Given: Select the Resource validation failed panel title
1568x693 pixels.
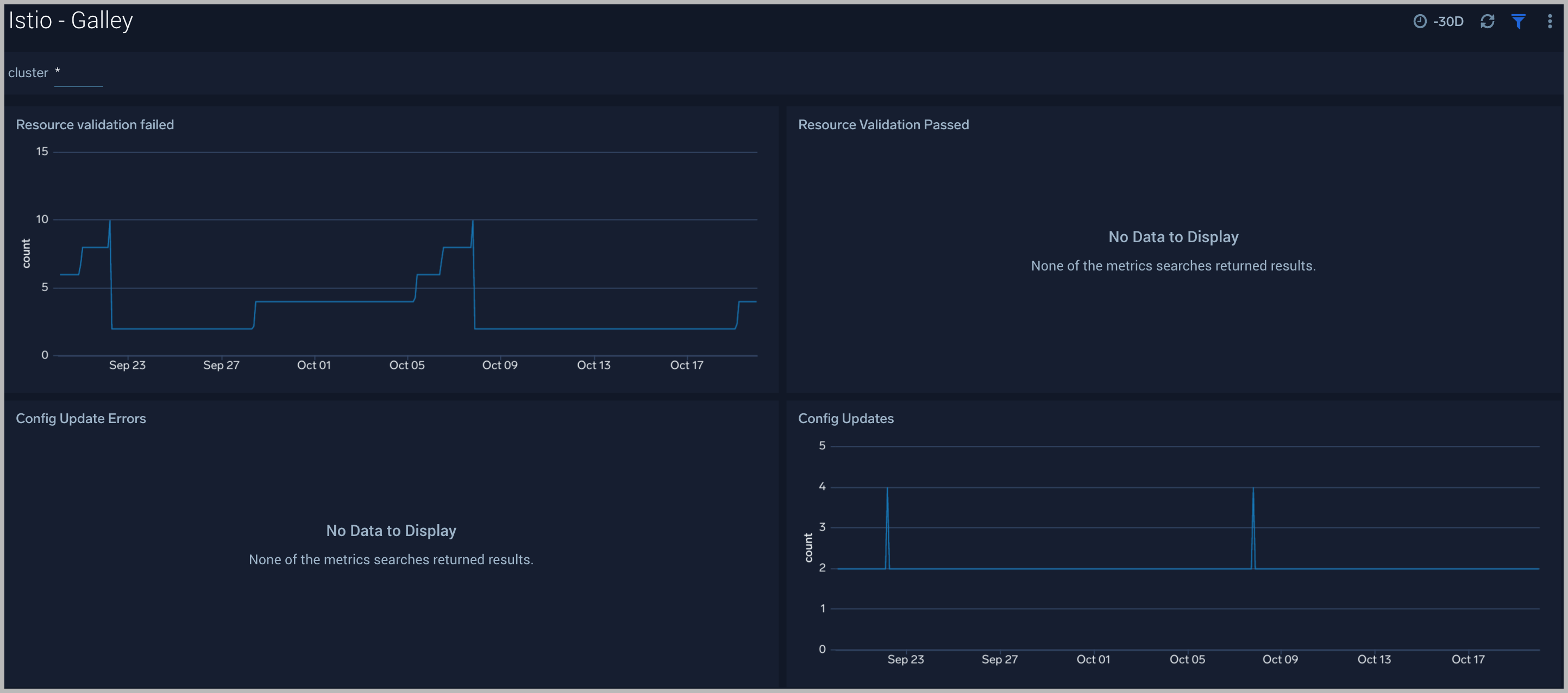Looking at the screenshot, I should tap(95, 125).
